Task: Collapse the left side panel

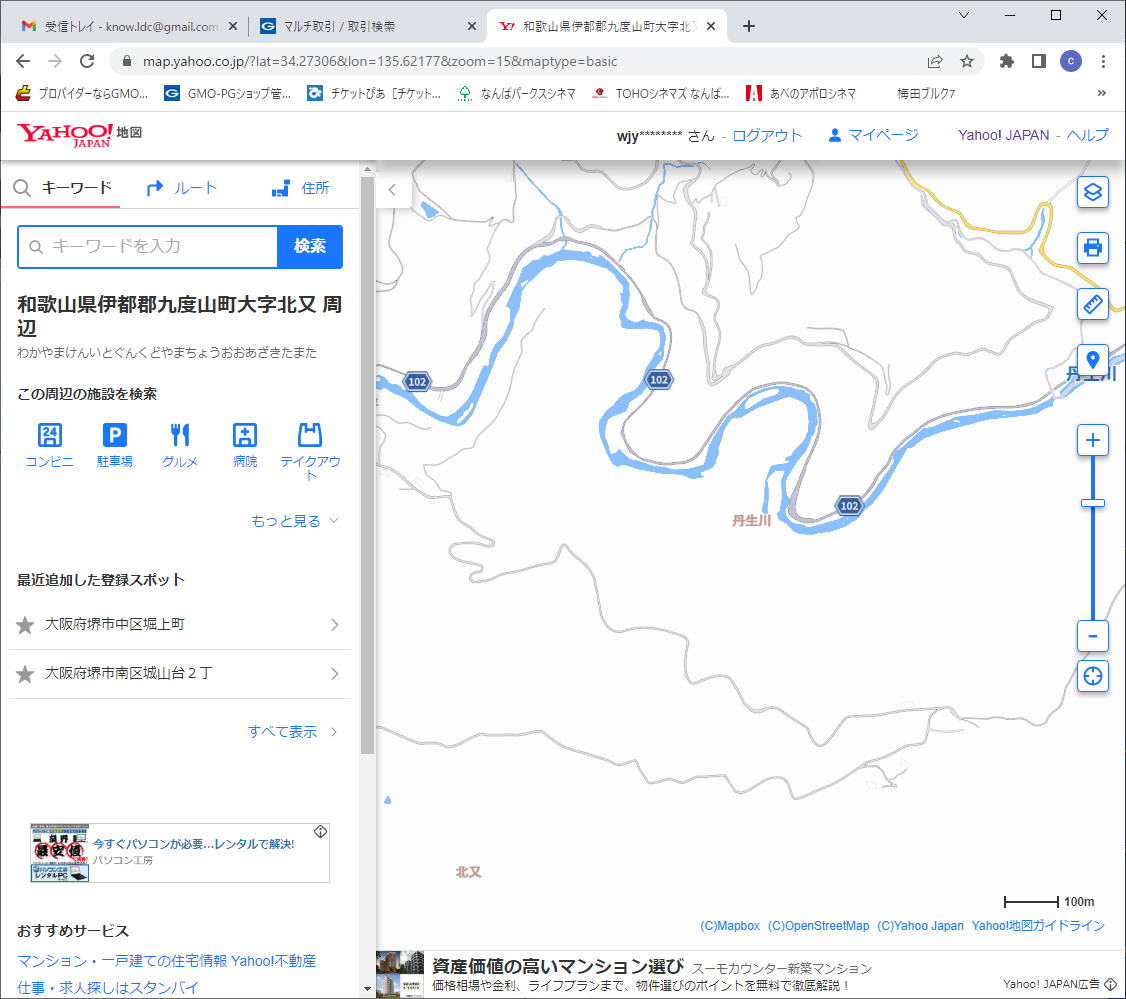Action: [x=393, y=189]
